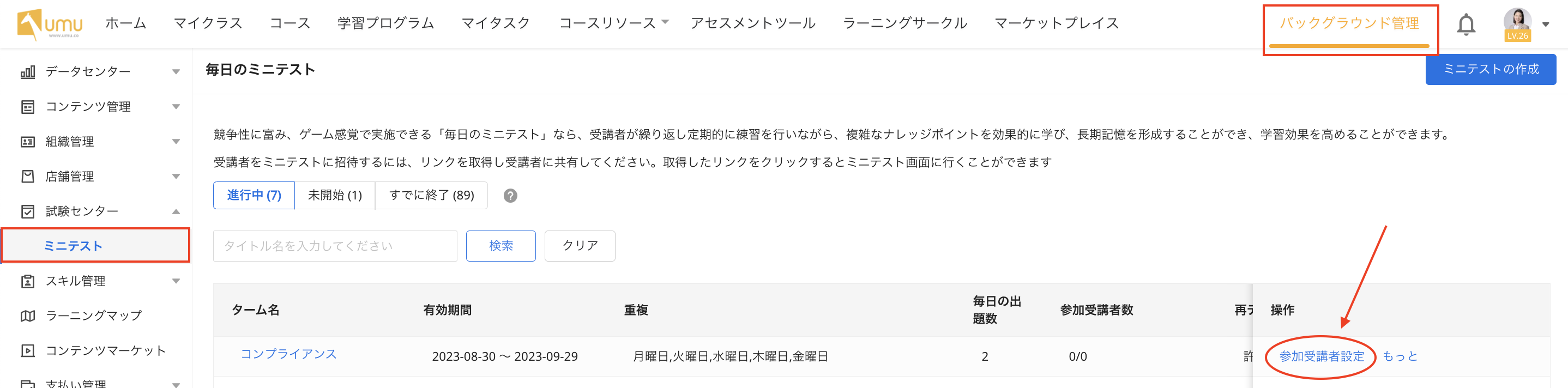
Task: Open the バックグラウンド管理 menu
Action: point(1349,24)
